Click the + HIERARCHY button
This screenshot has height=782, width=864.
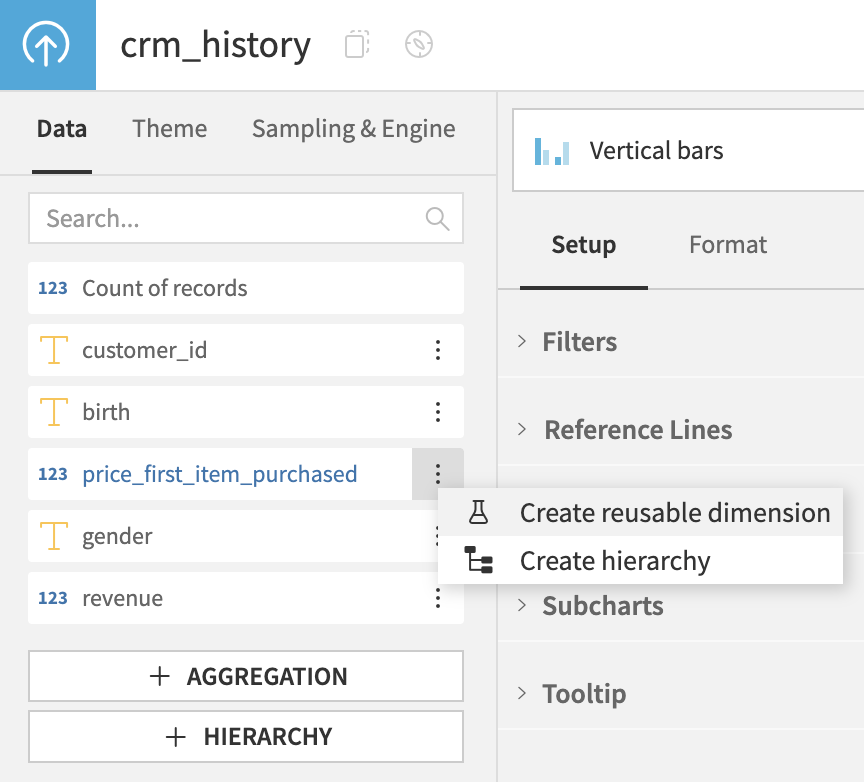pyautogui.click(x=246, y=737)
